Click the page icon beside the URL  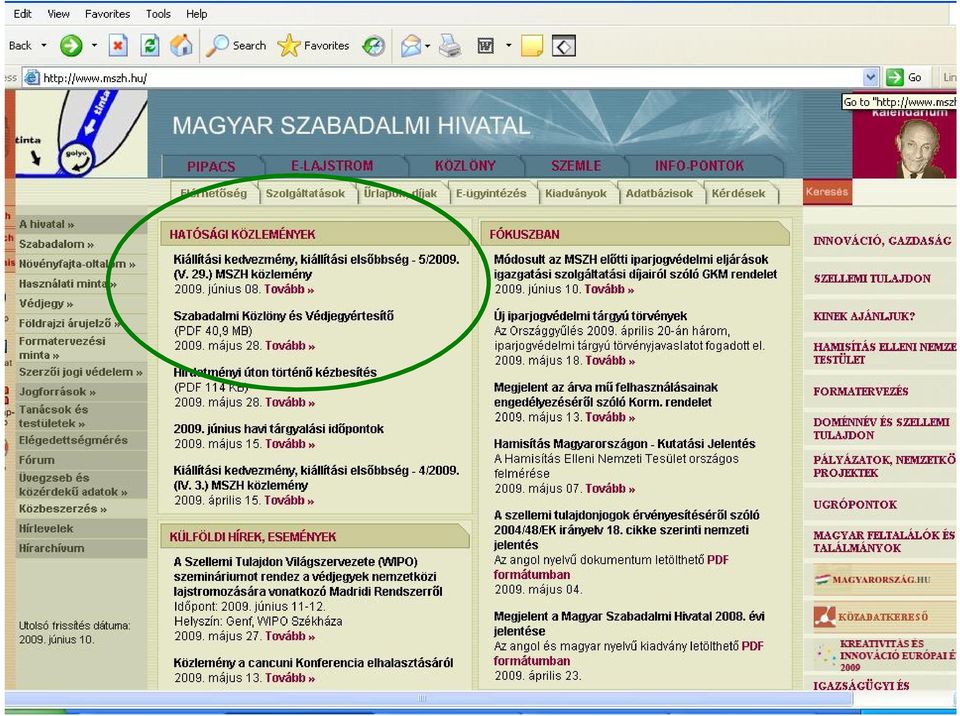click(32, 78)
